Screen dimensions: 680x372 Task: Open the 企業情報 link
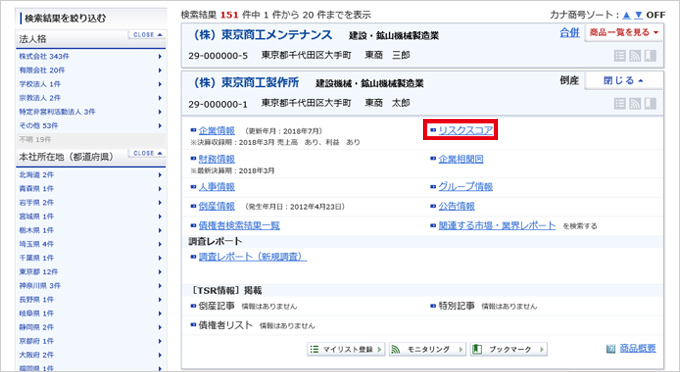tap(216, 131)
